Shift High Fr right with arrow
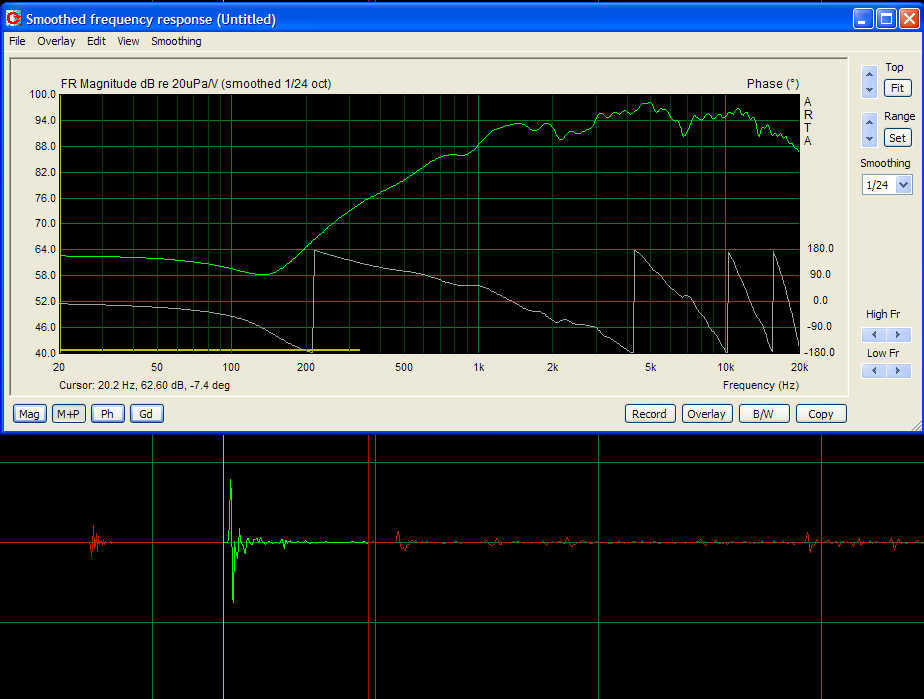 [x=898, y=335]
